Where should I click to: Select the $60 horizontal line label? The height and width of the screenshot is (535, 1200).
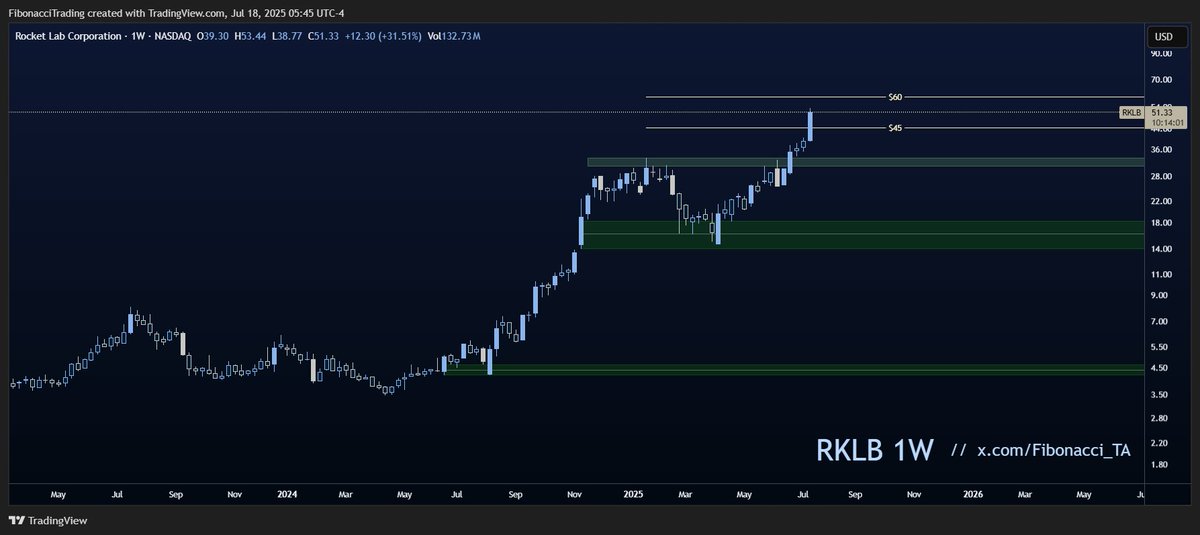point(895,97)
